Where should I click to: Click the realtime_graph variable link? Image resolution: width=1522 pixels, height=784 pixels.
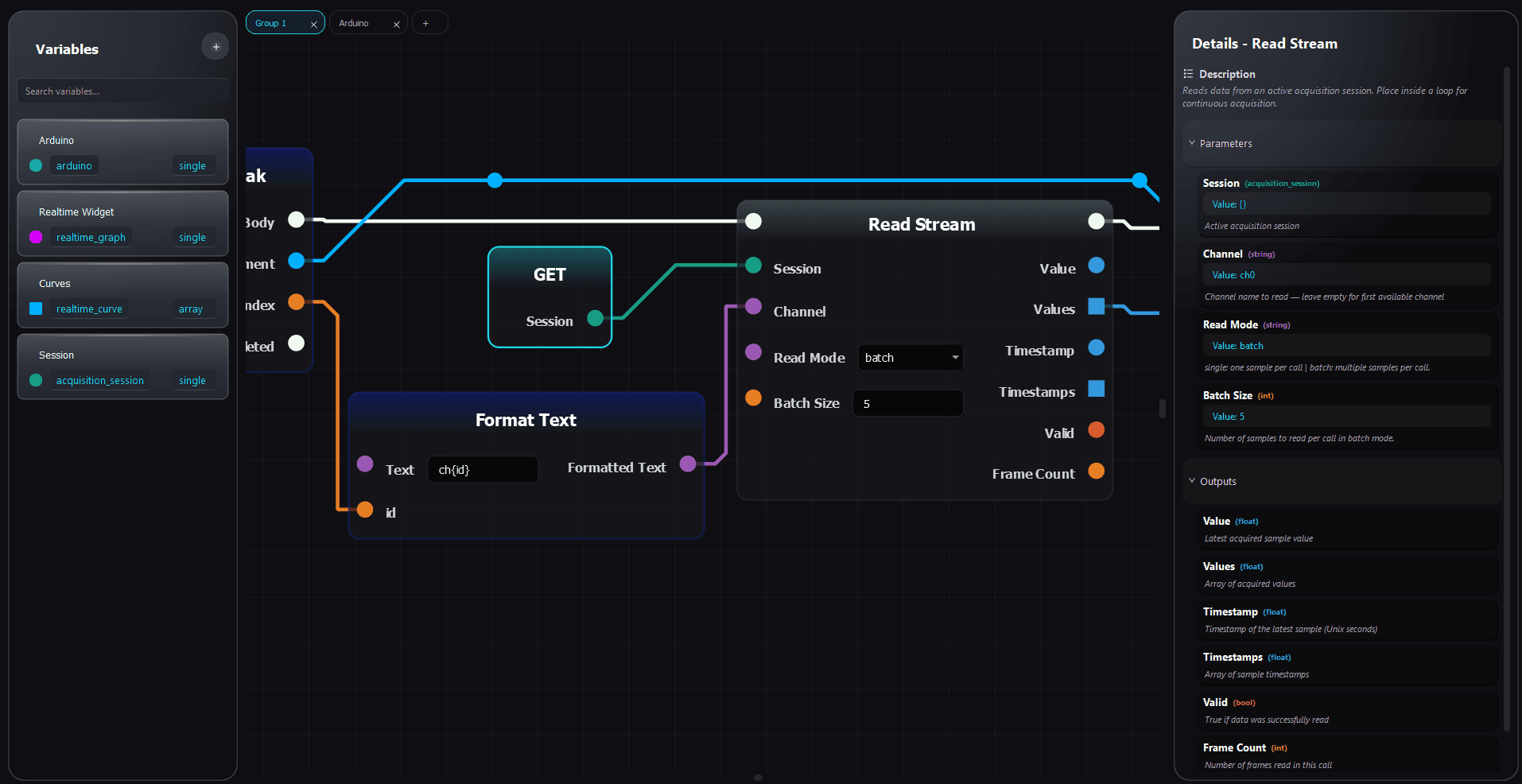coord(90,237)
